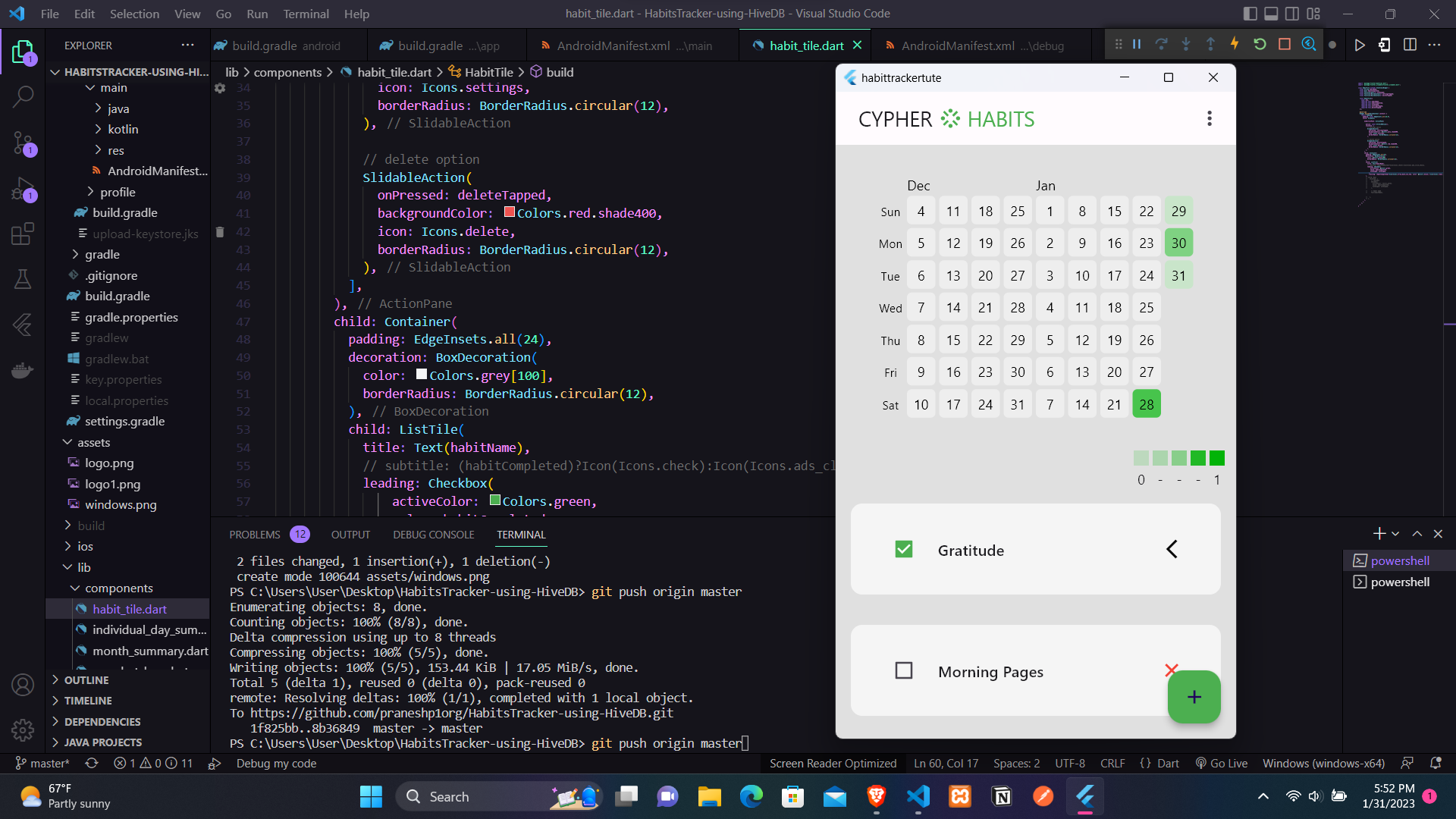The image size is (1456, 819).
Task: Toggle the Screen Reader Optimized status
Action: [x=833, y=764]
